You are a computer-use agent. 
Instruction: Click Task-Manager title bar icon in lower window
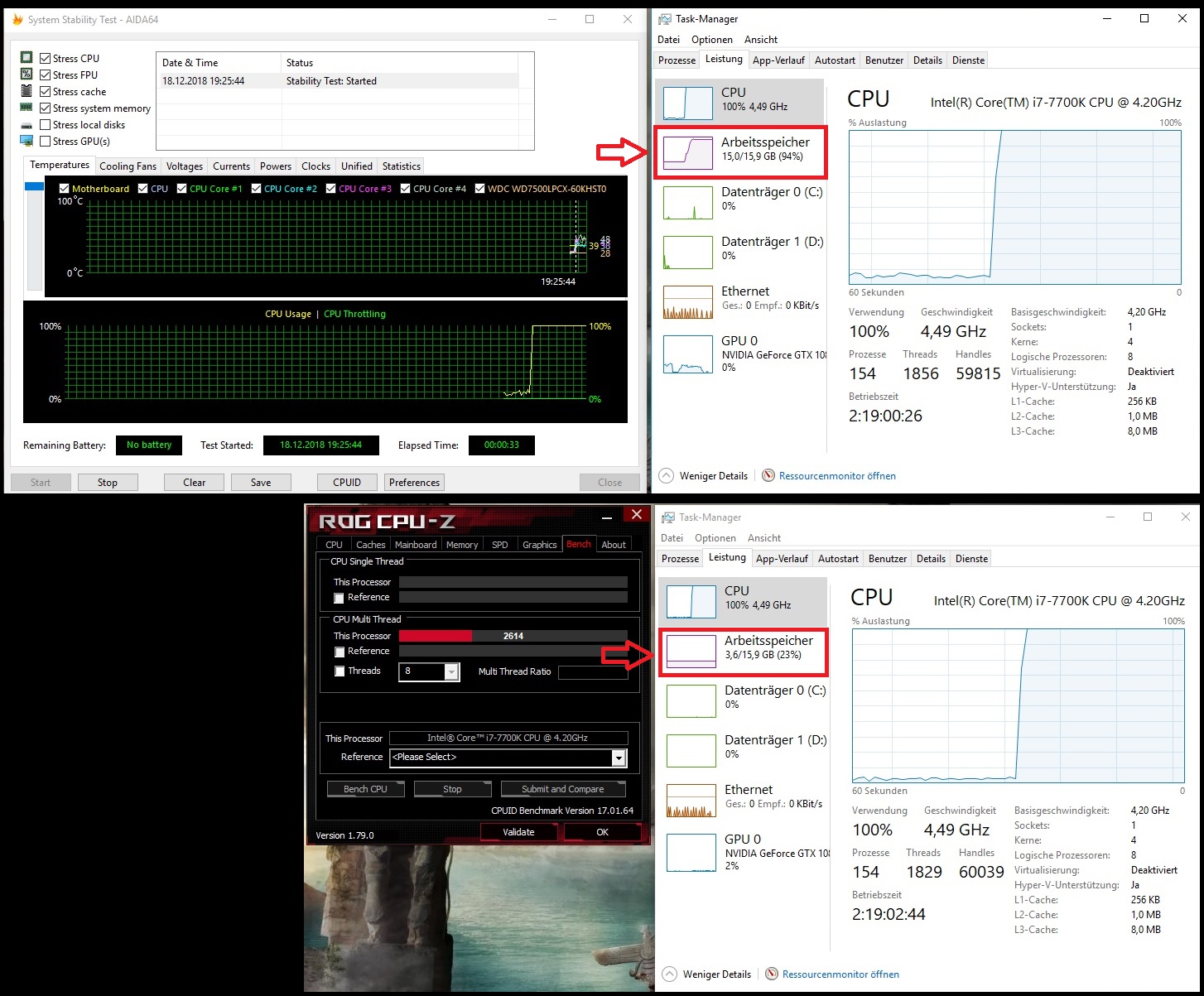[668, 517]
